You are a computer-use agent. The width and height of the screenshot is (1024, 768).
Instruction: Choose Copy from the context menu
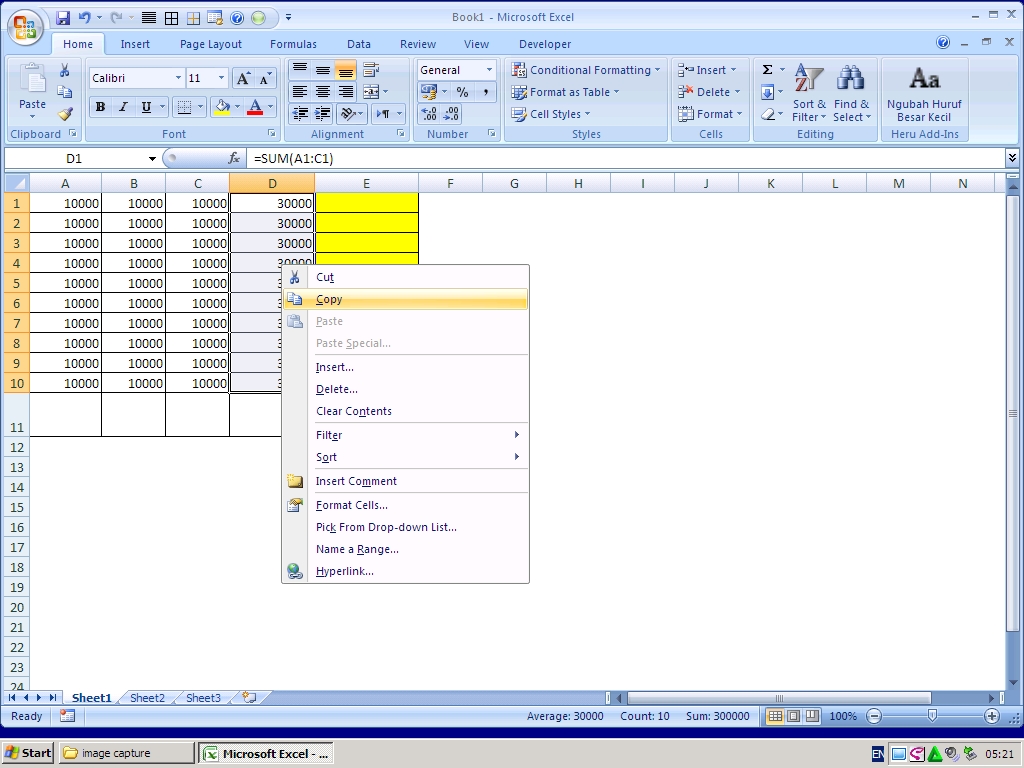[405, 299]
